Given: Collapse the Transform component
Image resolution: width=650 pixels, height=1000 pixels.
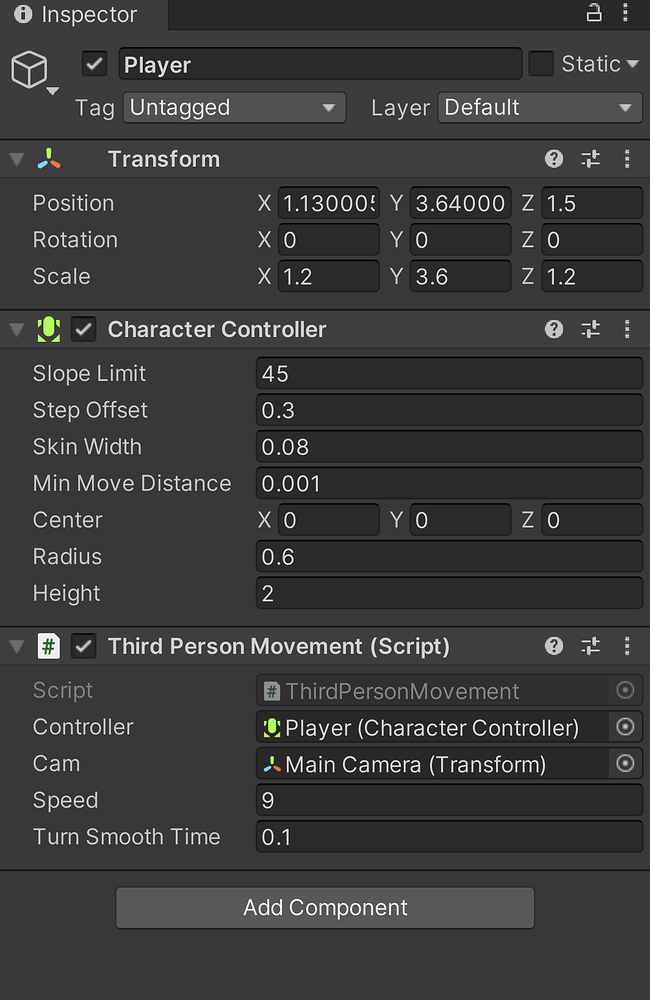Looking at the screenshot, I should 16,158.
